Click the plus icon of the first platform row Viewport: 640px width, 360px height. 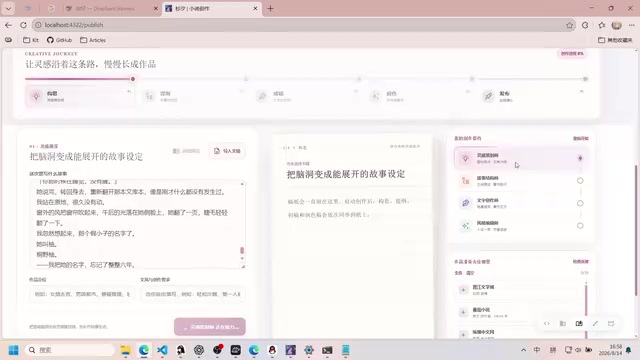[x=463, y=290]
